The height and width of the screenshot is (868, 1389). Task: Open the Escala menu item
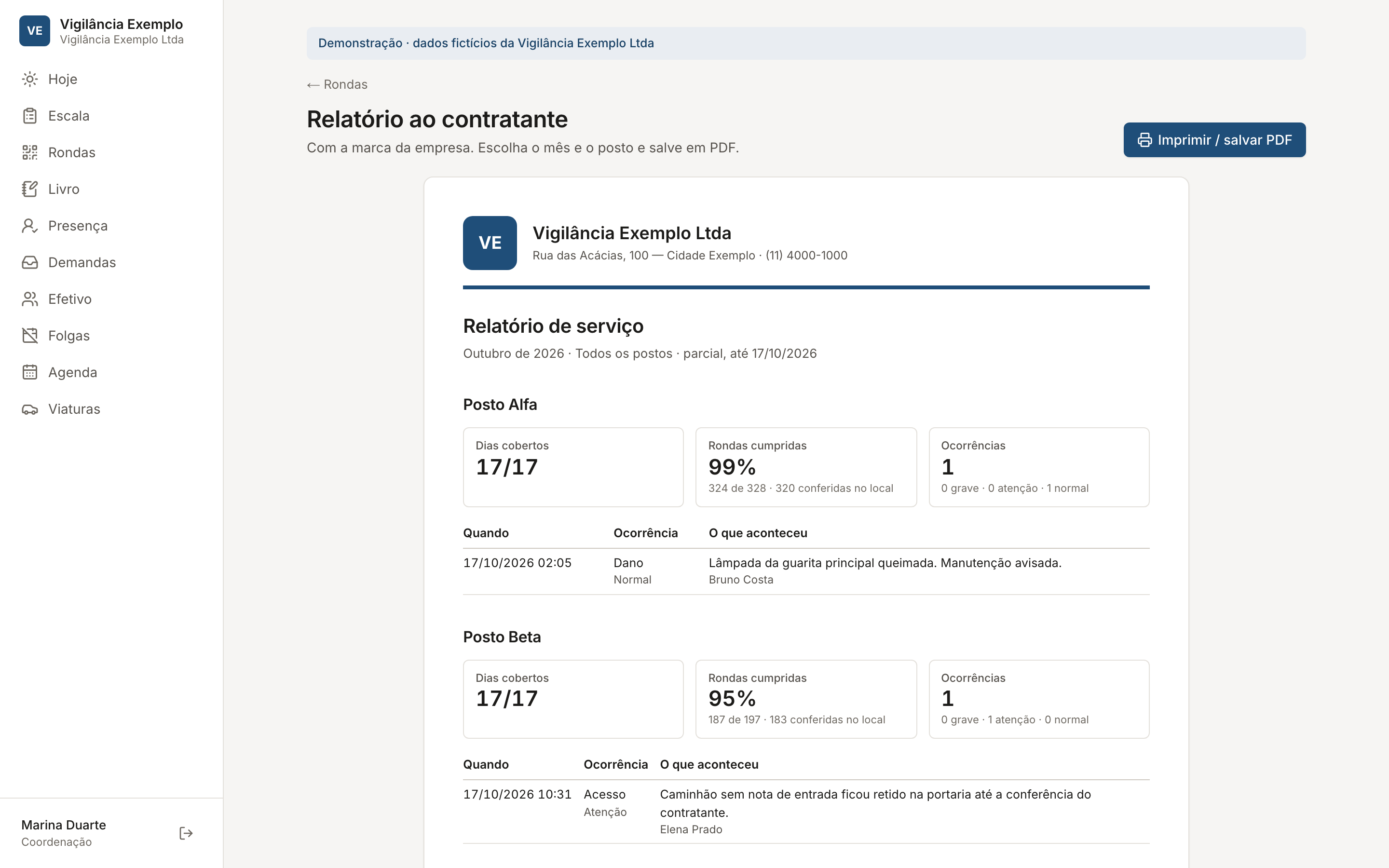pos(111,116)
